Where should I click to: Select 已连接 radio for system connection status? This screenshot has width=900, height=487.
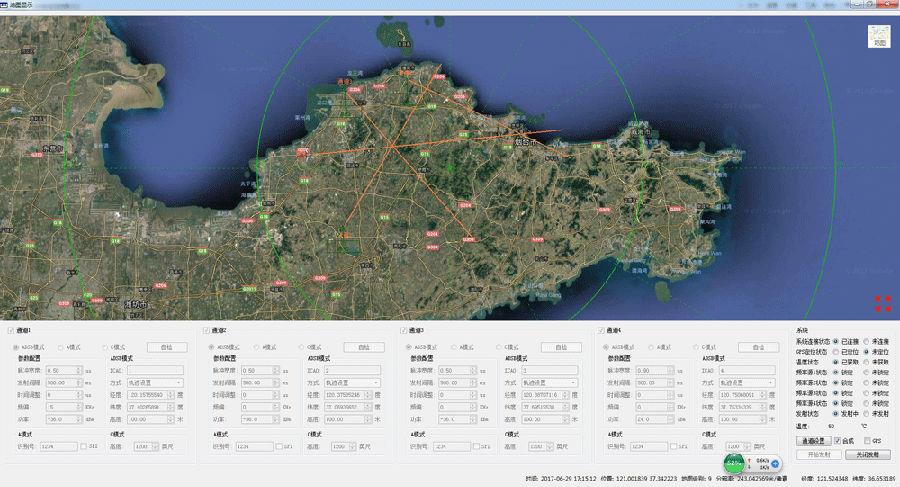[836, 341]
